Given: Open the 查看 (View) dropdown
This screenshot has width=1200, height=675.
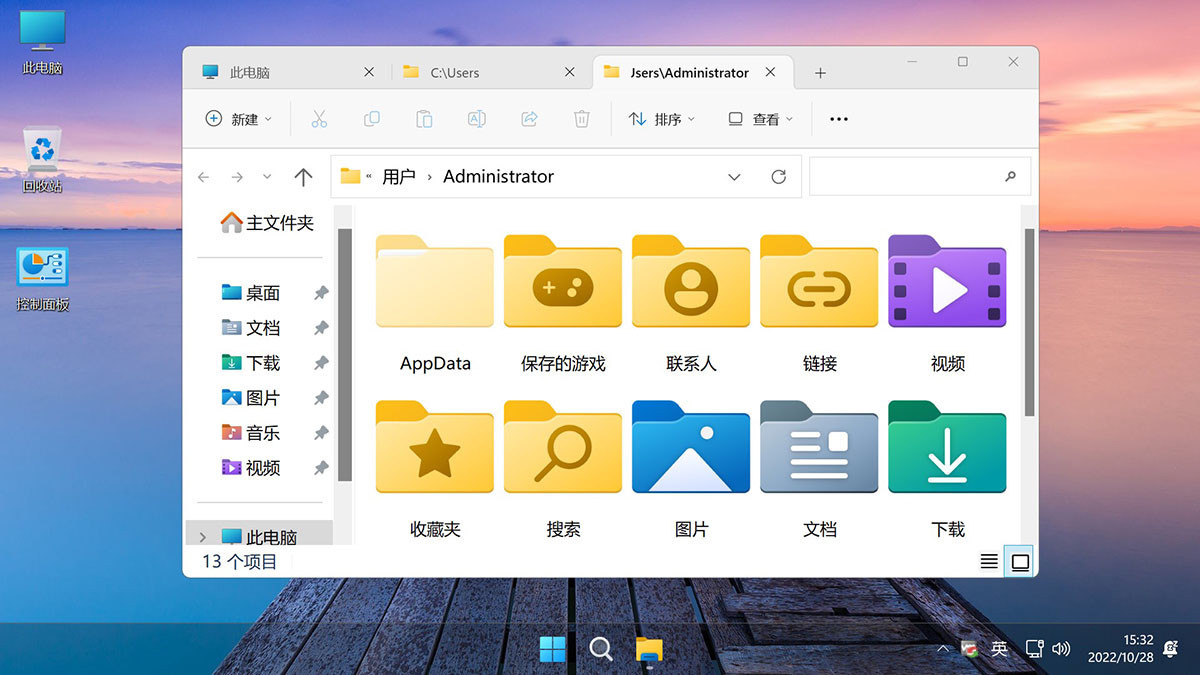Looking at the screenshot, I should pyautogui.click(x=760, y=118).
